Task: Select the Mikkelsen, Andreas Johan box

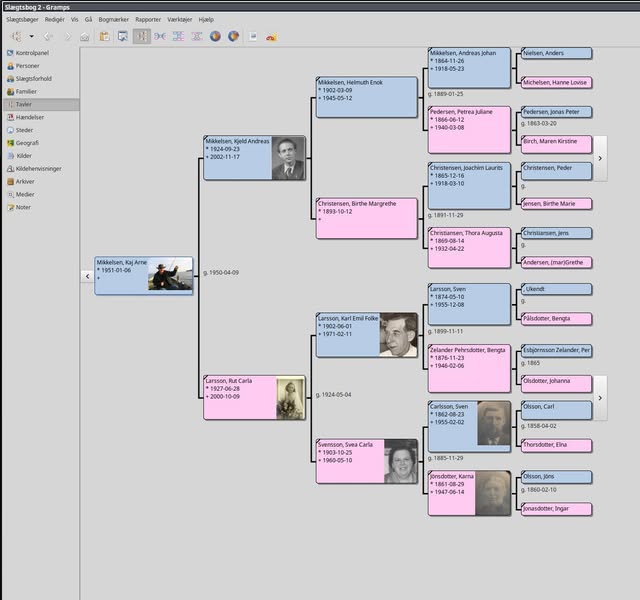Action: tap(469, 68)
